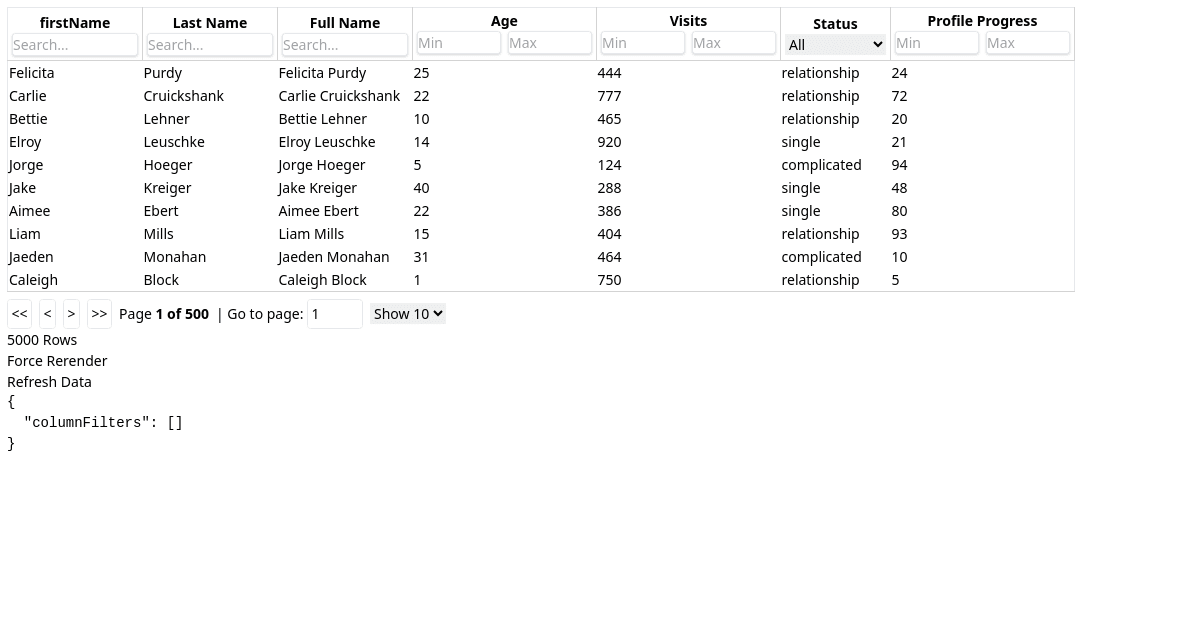Viewport: 1200px width, 630px height.
Task: Click the next page arrow button
Action: tap(71, 314)
